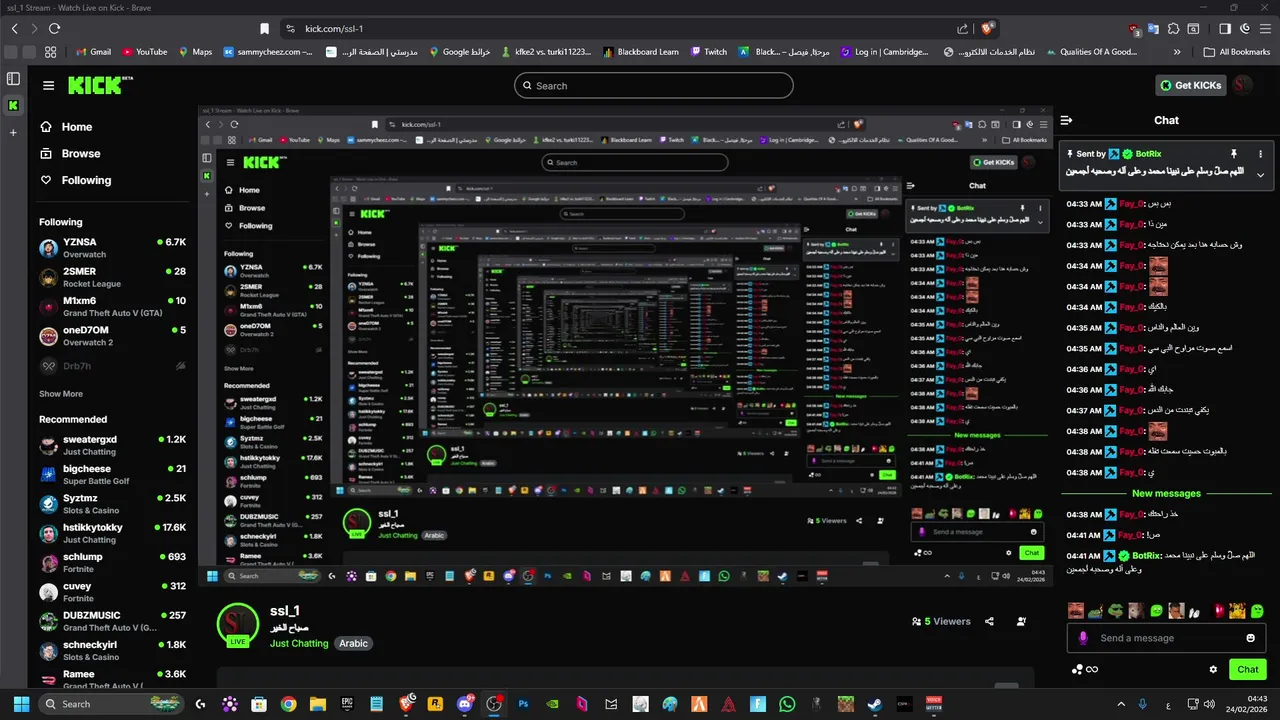Screen dimensions: 1280x720
Task: Open the Twitch bookmark
Action: (706, 52)
